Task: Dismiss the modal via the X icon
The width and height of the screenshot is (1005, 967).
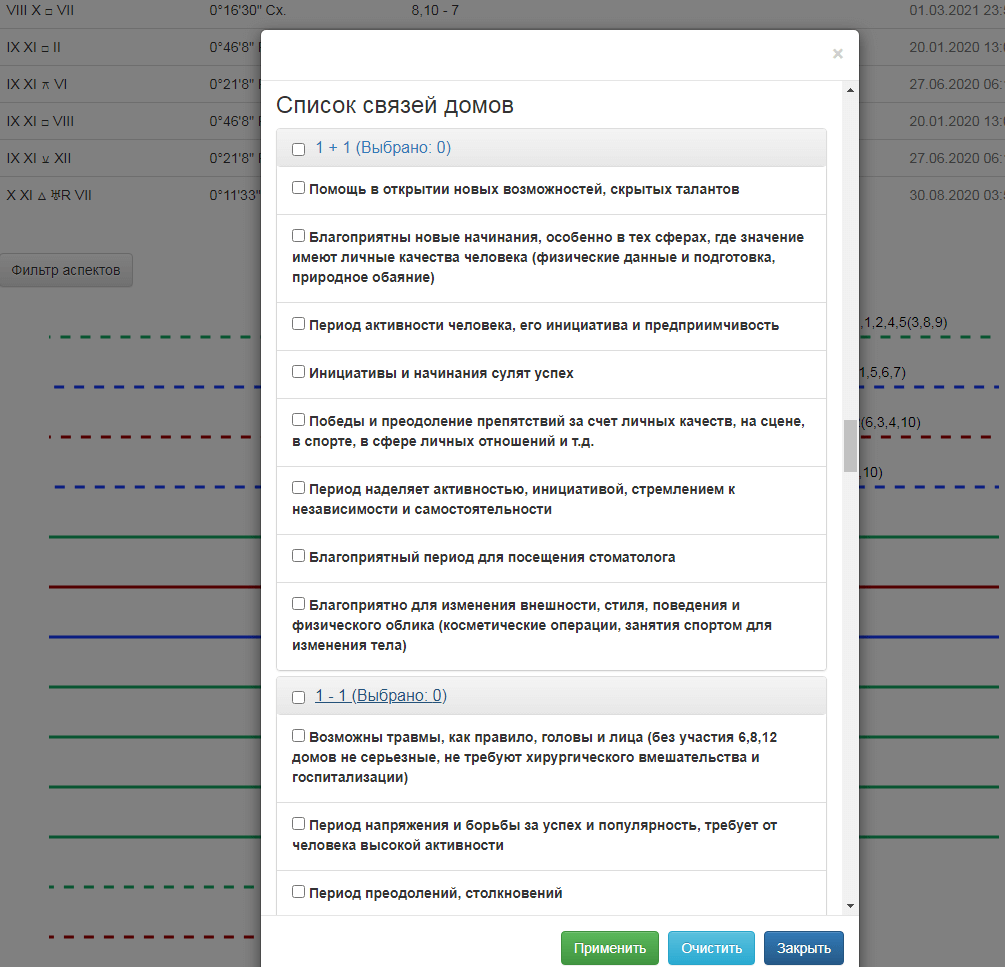Action: (x=838, y=54)
